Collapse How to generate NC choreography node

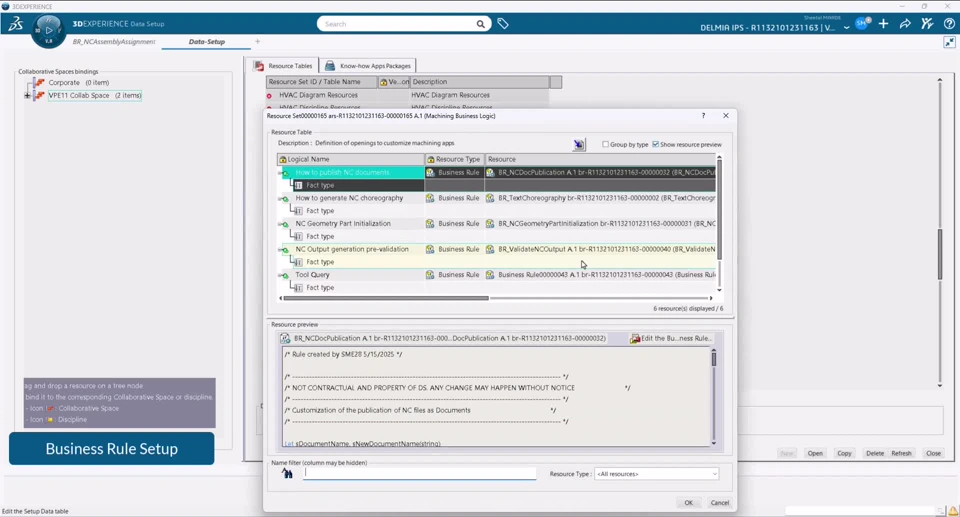[x=284, y=198]
